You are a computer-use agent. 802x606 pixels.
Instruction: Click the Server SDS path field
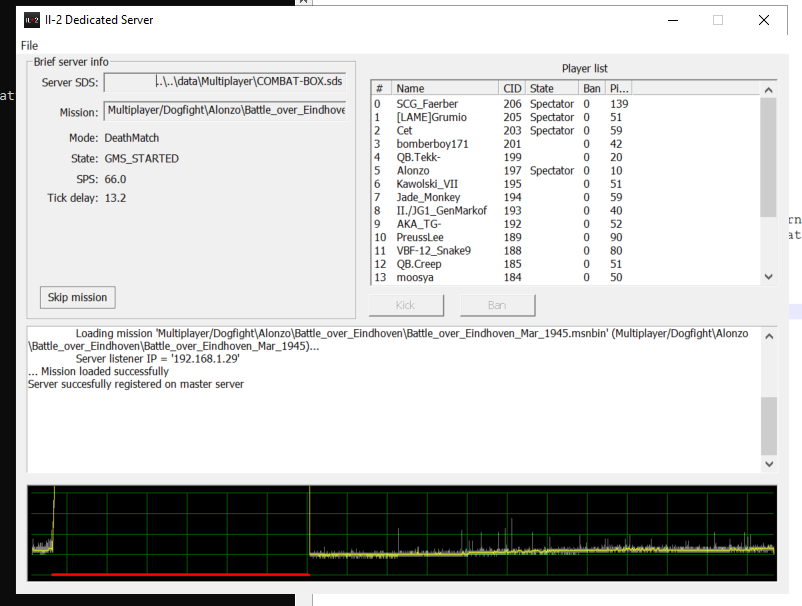(225, 82)
